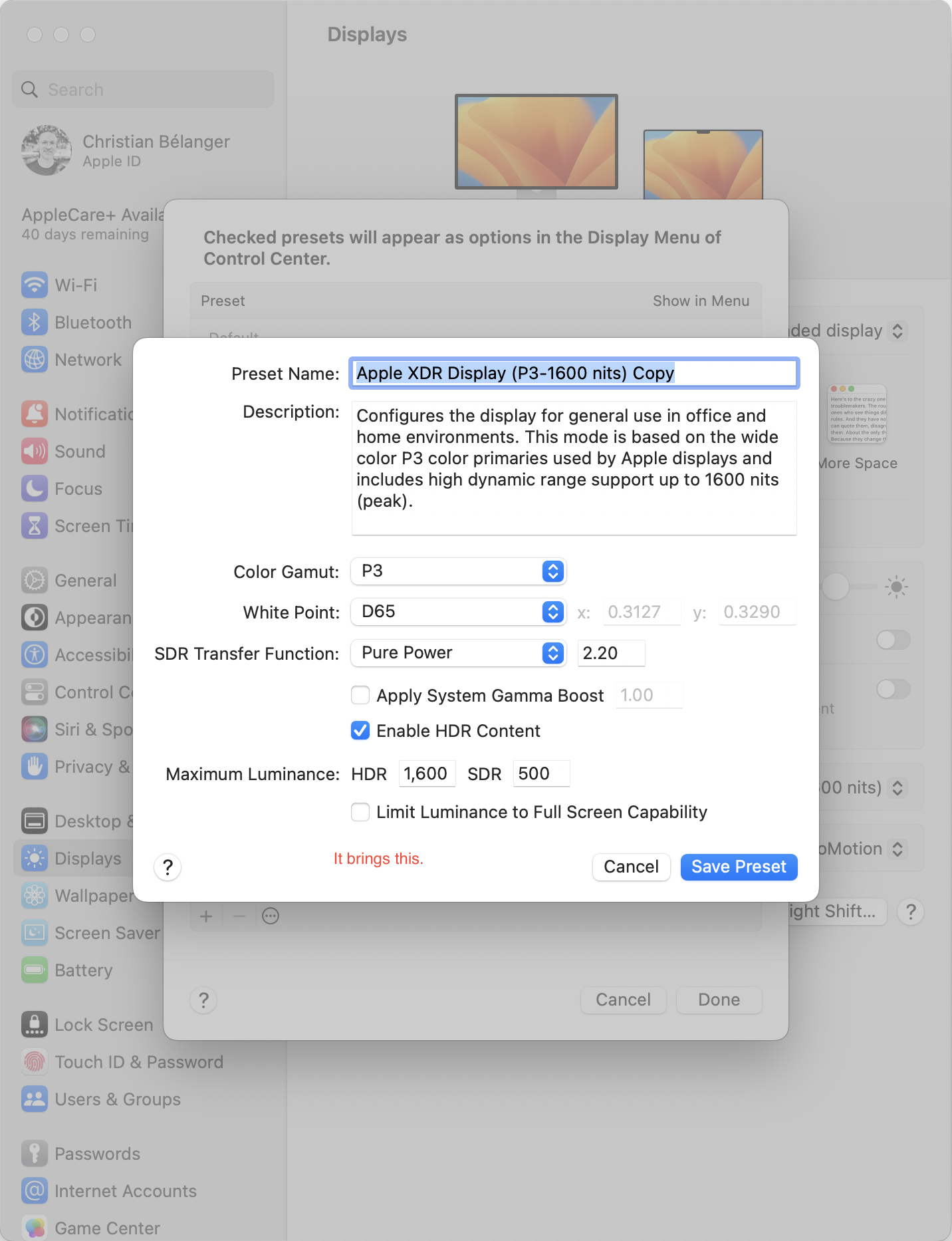
Task: Click the help question mark in preset editor
Action: click(168, 867)
